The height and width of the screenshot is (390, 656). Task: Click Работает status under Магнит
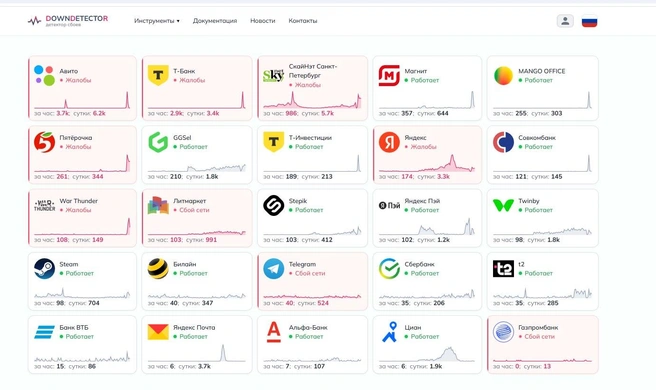click(422, 80)
